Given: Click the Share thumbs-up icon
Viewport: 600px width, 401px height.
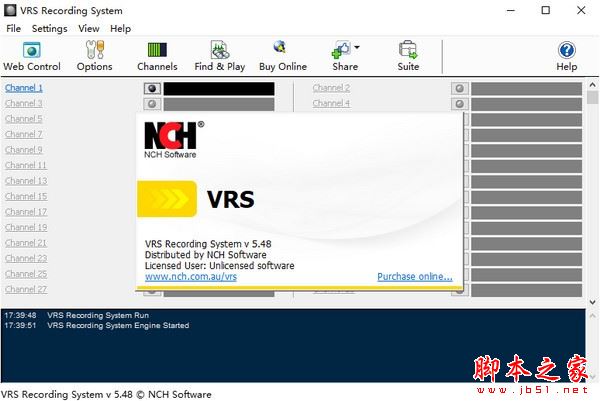Looking at the screenshot, I should coord(341,50).
